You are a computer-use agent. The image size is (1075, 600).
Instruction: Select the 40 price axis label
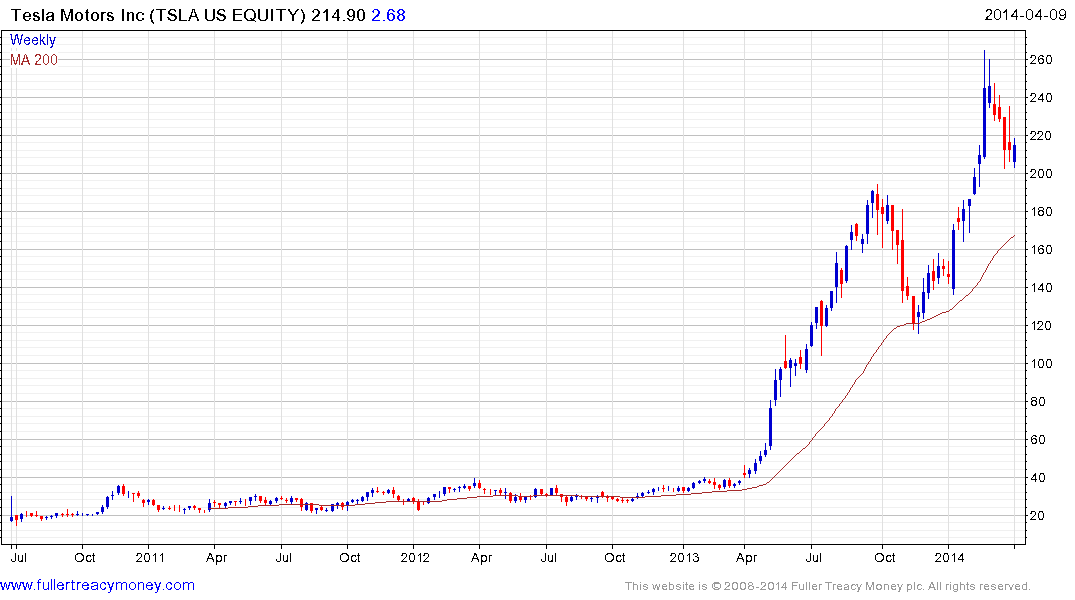[1038, 478]
